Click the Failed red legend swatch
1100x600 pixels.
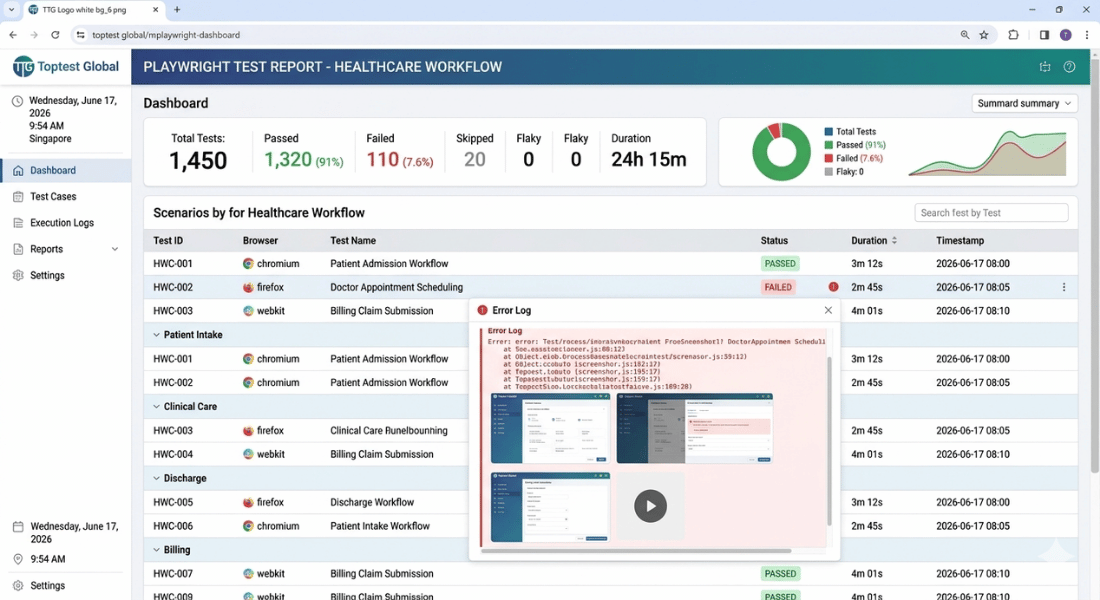point(829,159)
